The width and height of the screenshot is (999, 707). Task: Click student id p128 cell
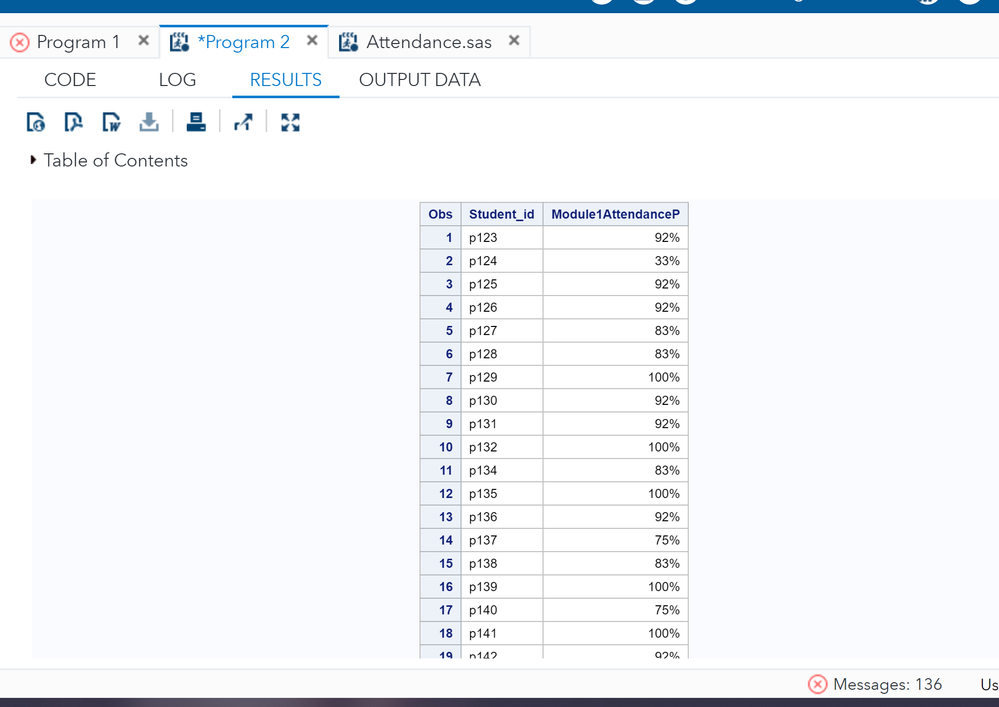click(501, 354)
